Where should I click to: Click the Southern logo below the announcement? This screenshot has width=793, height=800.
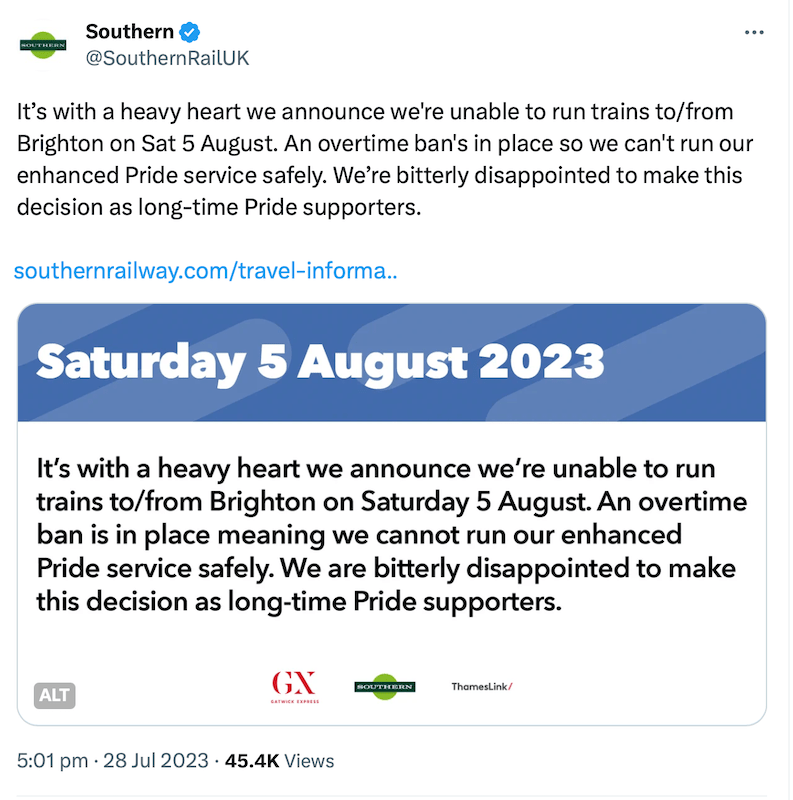click(385, 687)
